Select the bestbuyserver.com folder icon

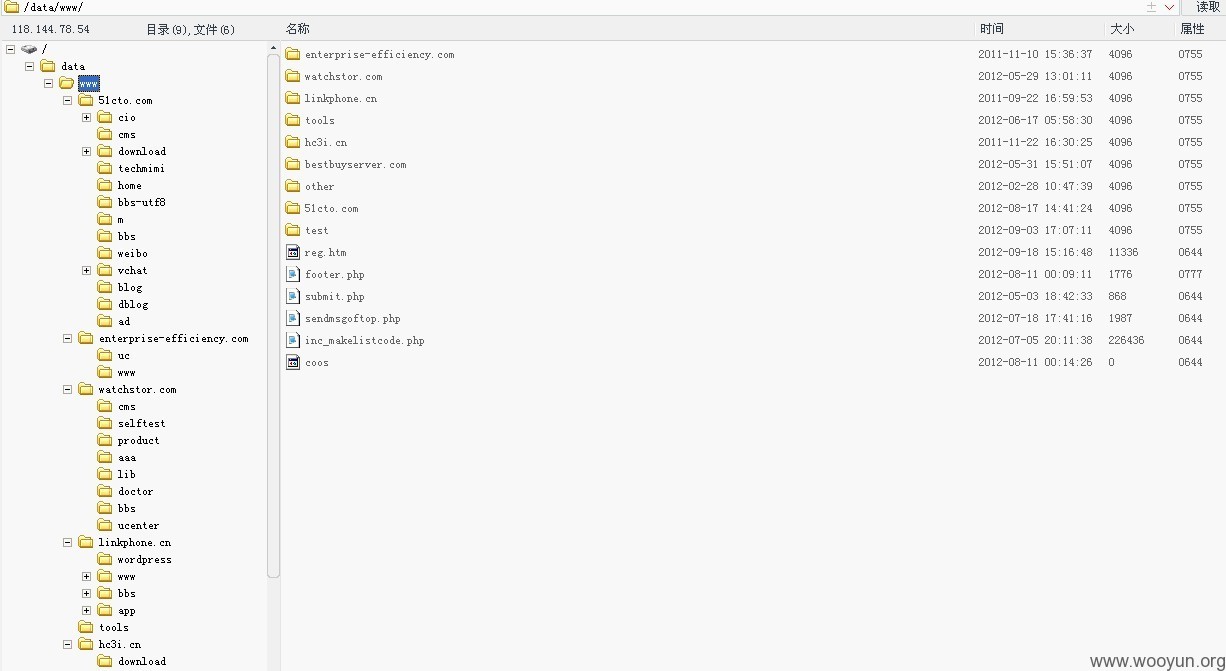point(293,164)
